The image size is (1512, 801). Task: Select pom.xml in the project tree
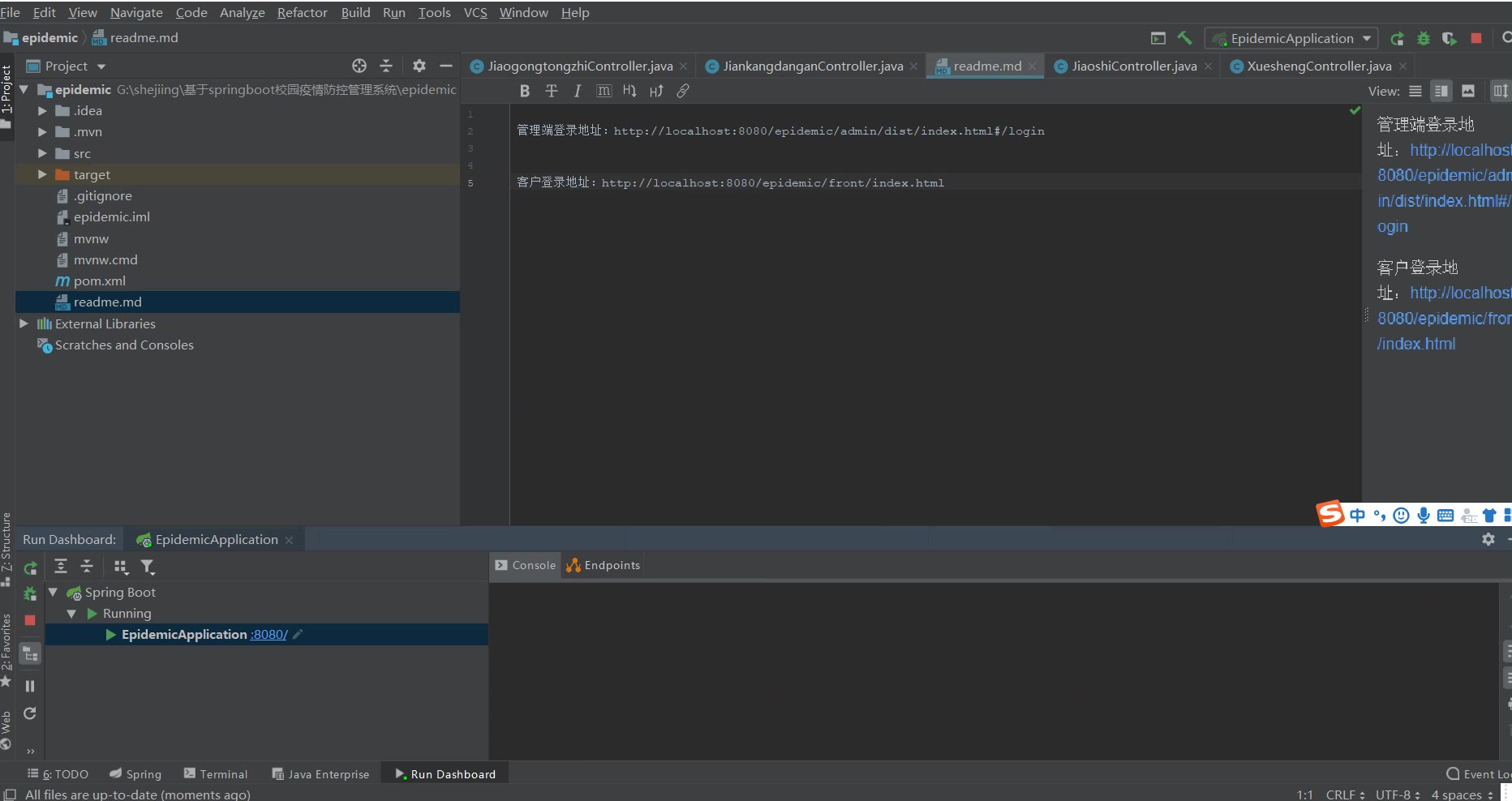click(x=99, y=281)
